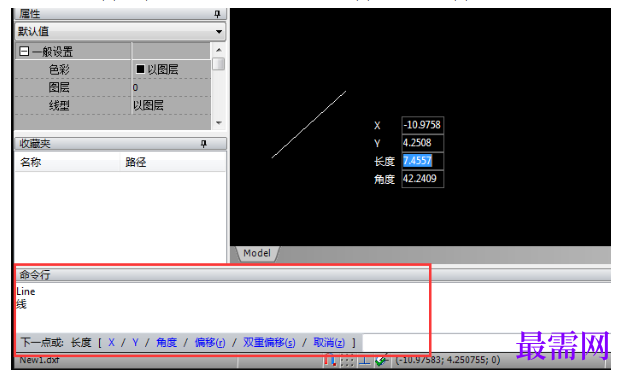
Task: Collapse the 一般设置 group
Action: pos(24,51)
